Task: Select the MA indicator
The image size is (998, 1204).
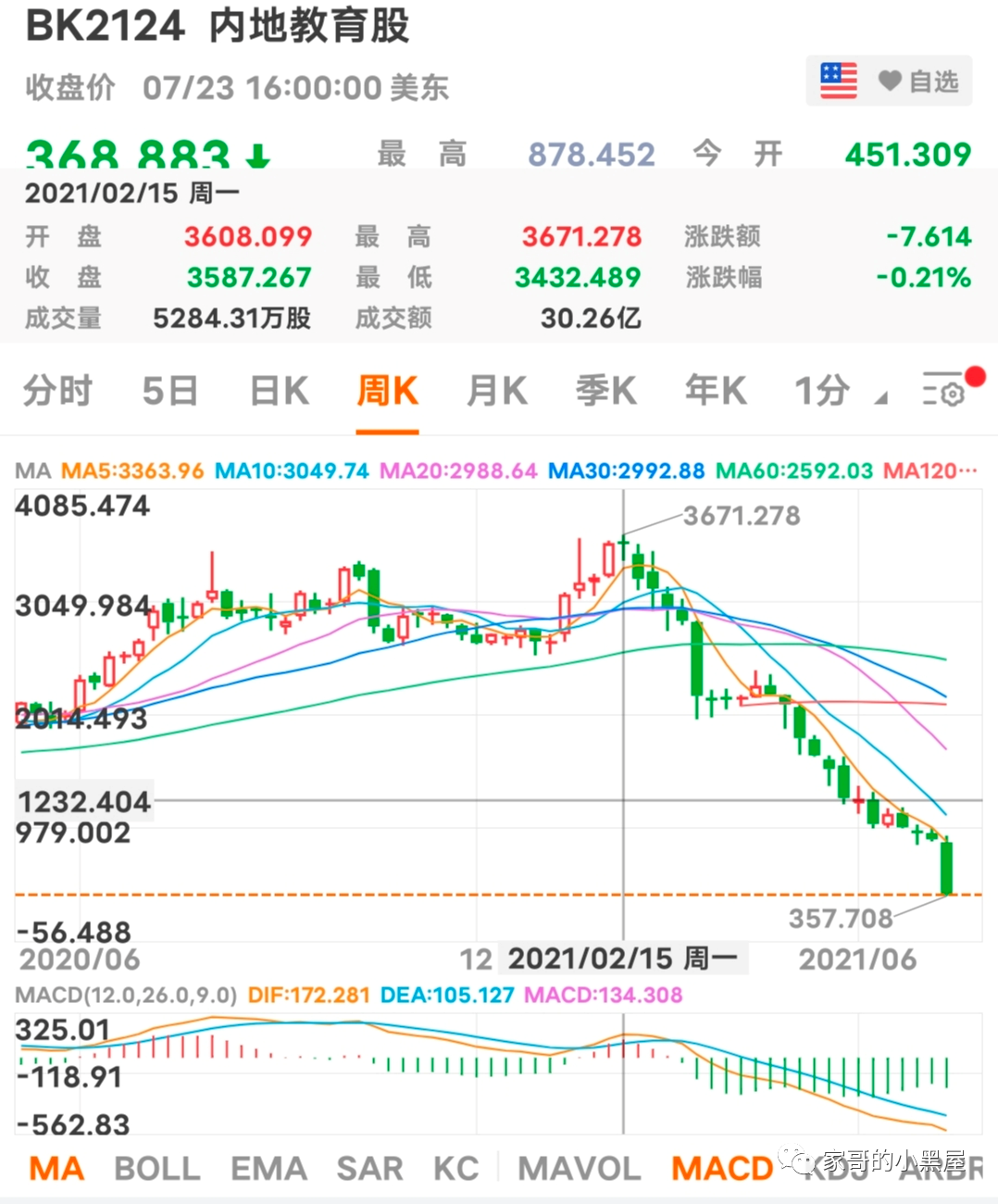Action: point(56,1169)
